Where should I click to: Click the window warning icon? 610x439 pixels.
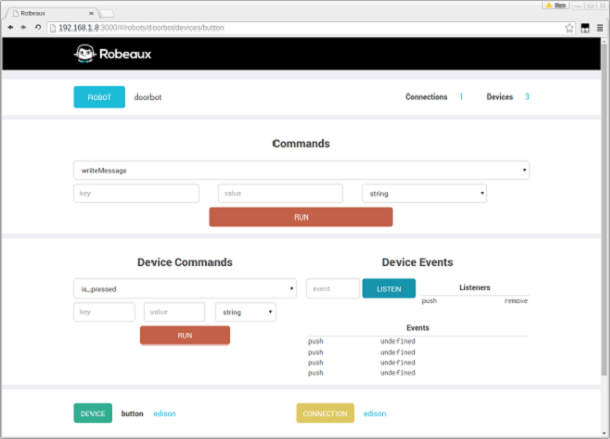548,5
